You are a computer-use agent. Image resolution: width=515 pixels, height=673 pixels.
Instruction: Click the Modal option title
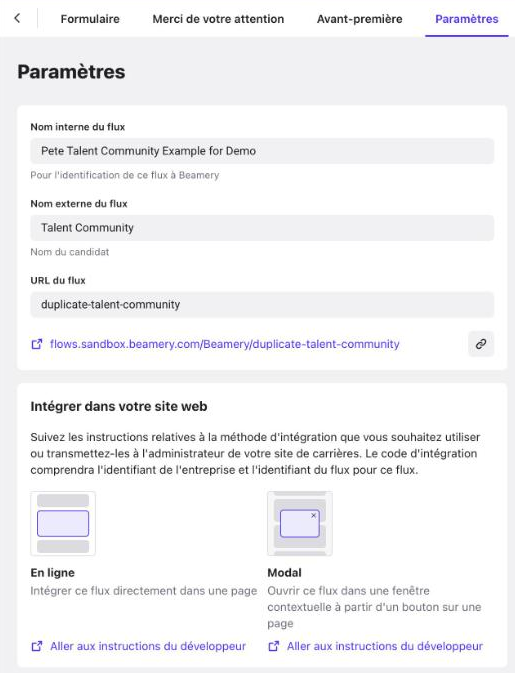[285, 573]
